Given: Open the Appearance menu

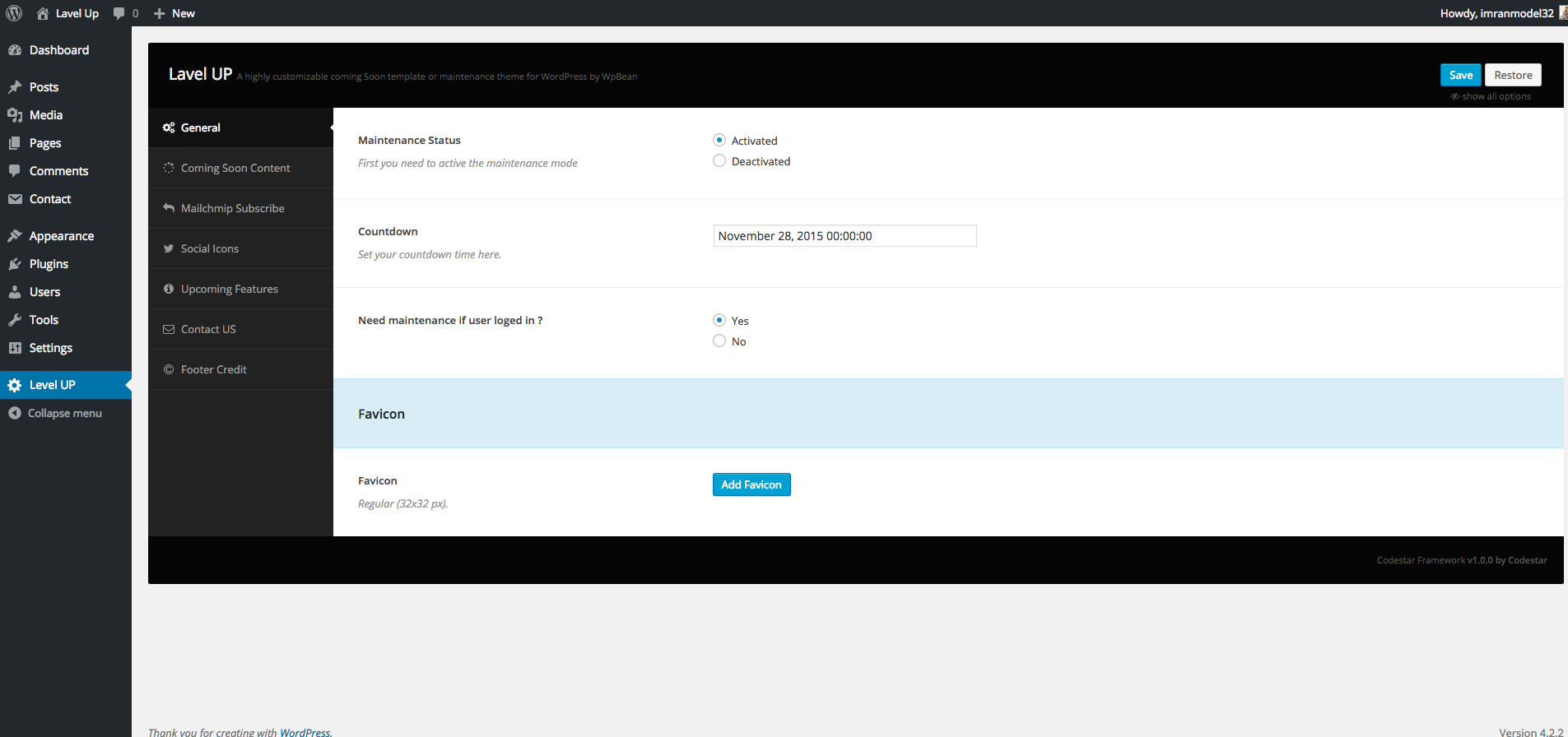Looking at the screenshot, I should [66, 236].
